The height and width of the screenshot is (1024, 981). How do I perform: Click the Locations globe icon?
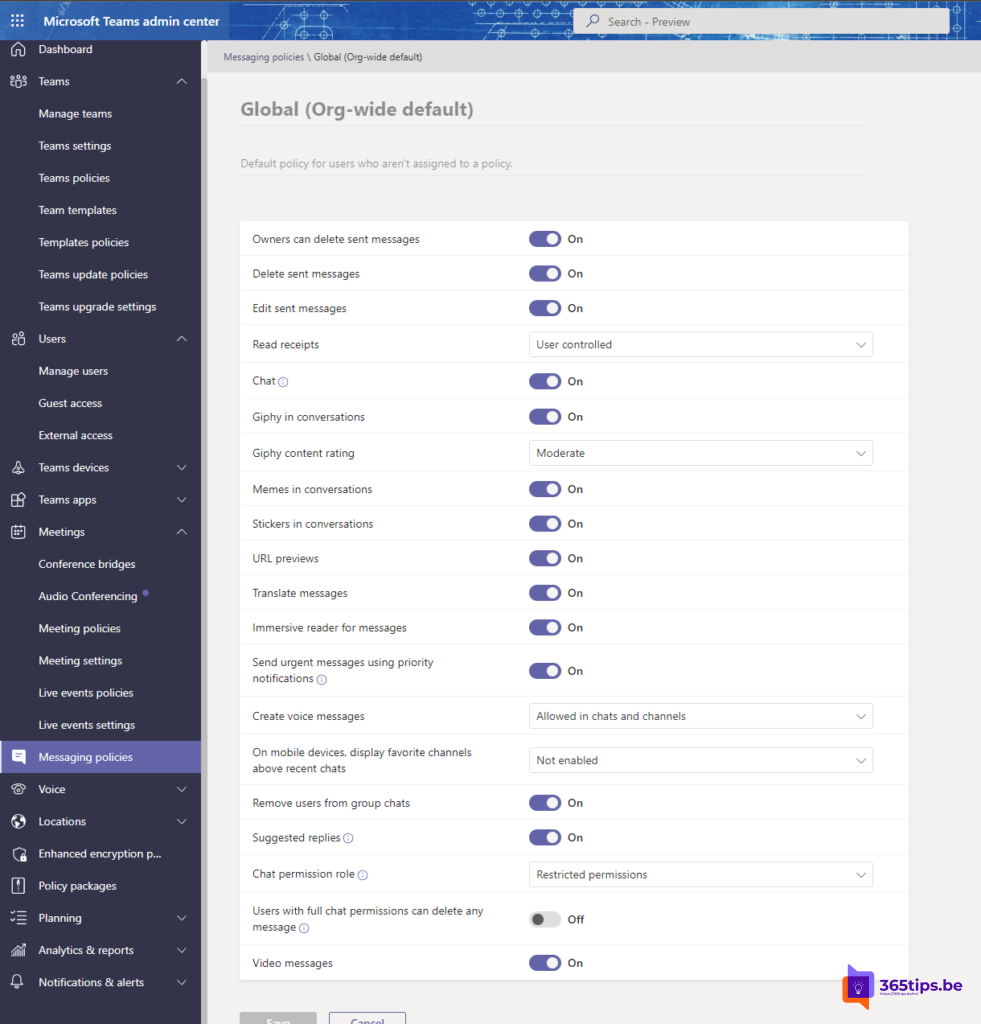click(18, 822)
